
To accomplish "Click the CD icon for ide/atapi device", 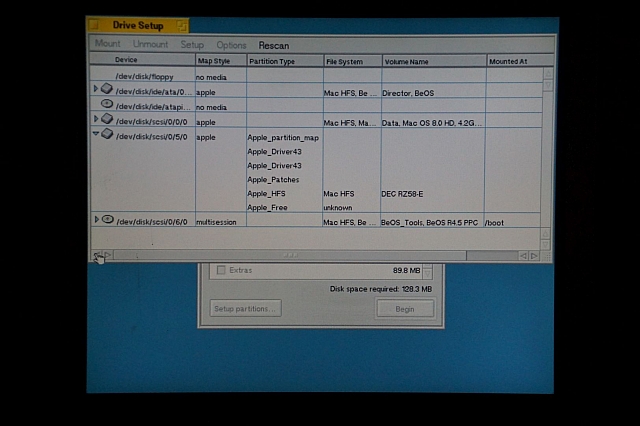I will (107, 104).
